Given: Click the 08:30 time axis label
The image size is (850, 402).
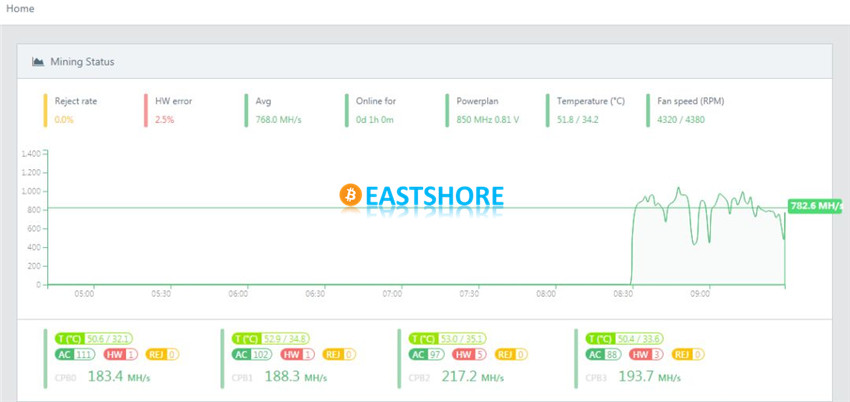Looking at the screenshot, I should click(623, 294).
